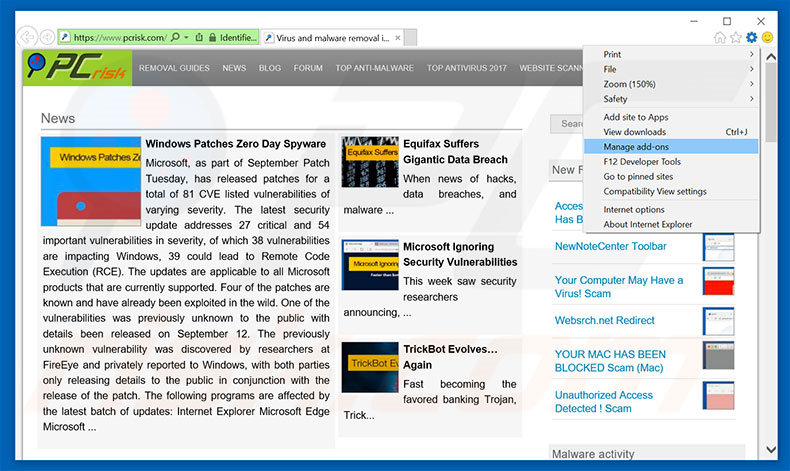The height and width of the screenshot is (471, 790).
Task: Open Unauthorized Access Detected ! Scam link
Action: coord(604,401)
